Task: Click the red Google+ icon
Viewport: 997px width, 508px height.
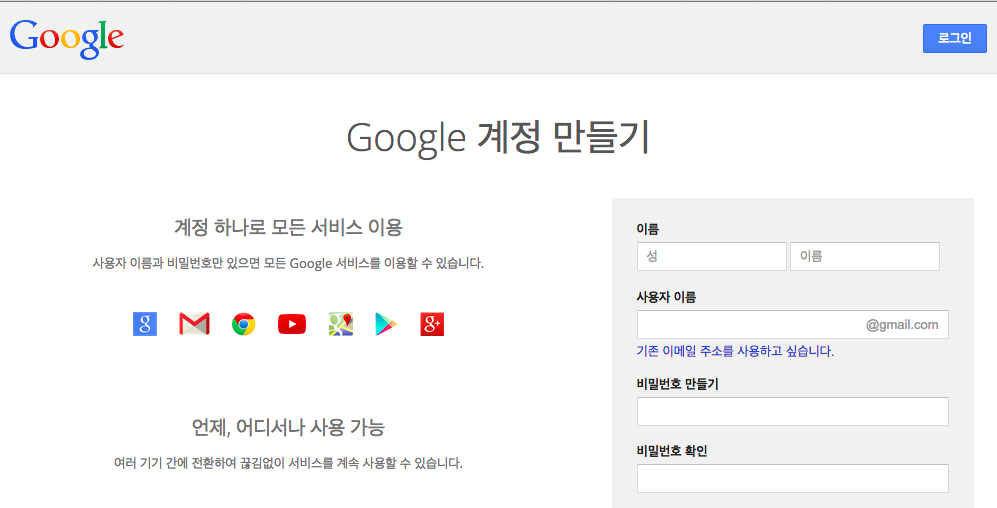Action: [432, 324]
